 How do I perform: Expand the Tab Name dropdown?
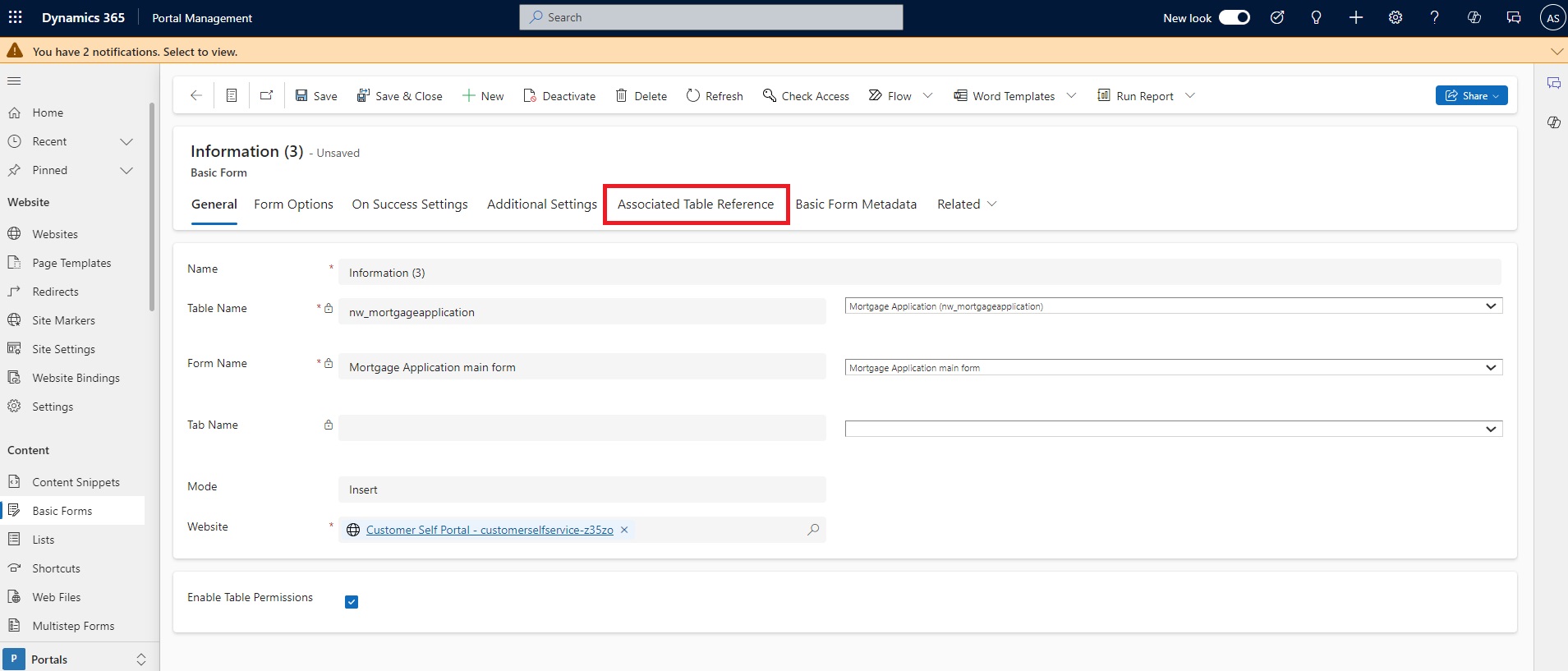1173,429
